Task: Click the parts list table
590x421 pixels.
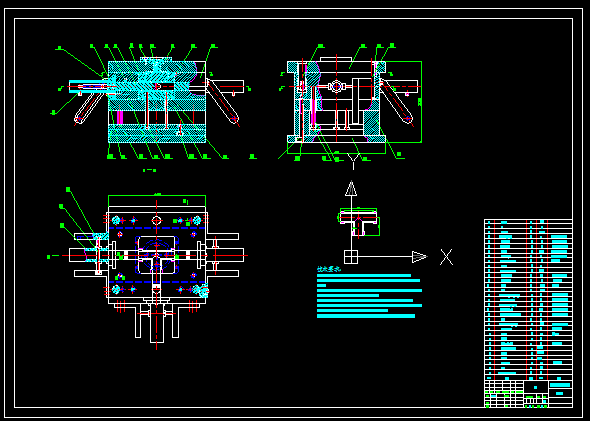Action: tap(528, 299)
